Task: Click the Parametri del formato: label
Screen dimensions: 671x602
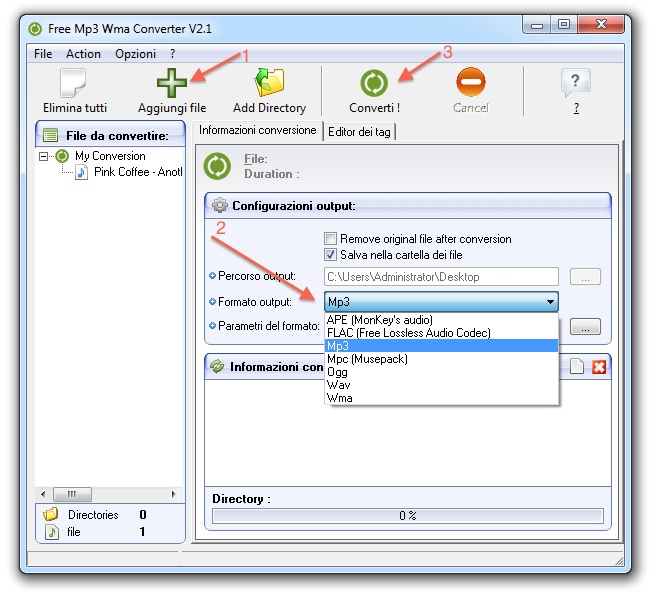Action: click(269, 326)
